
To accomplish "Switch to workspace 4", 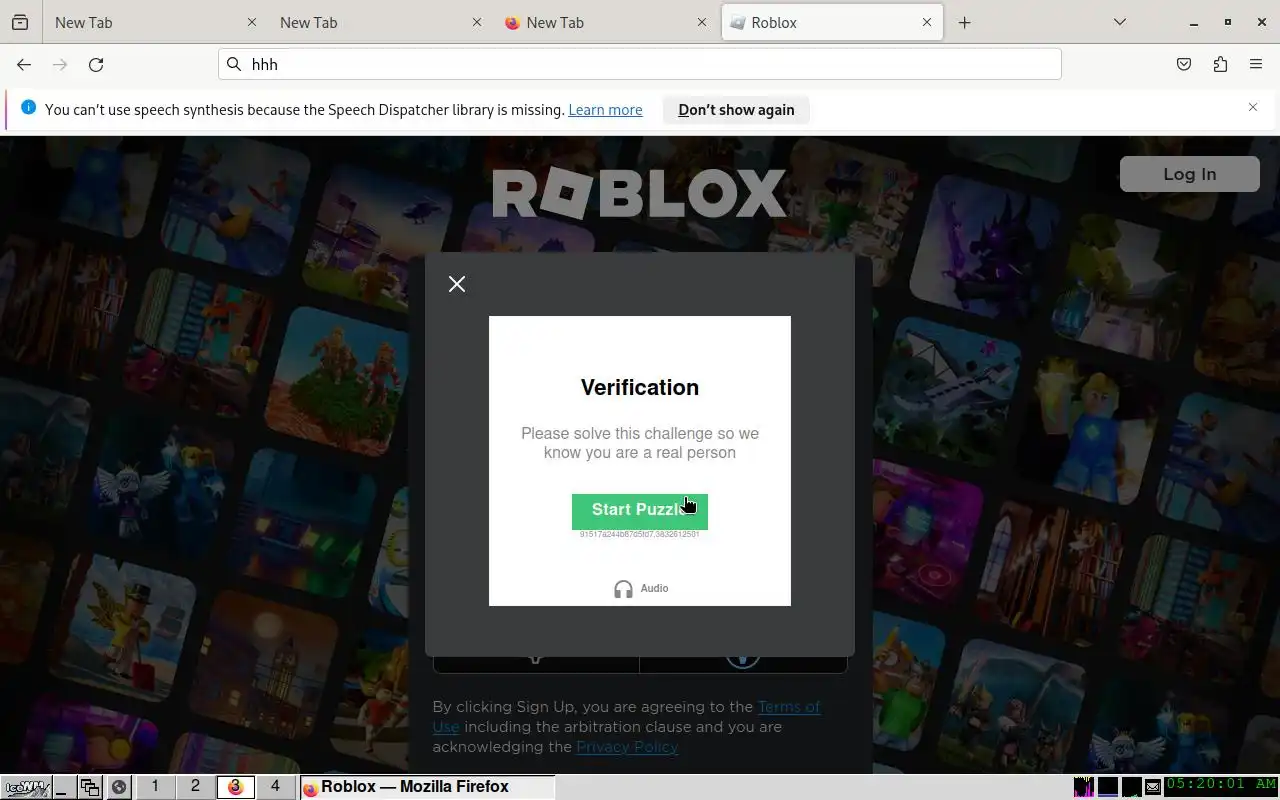I will click(275, 787).
